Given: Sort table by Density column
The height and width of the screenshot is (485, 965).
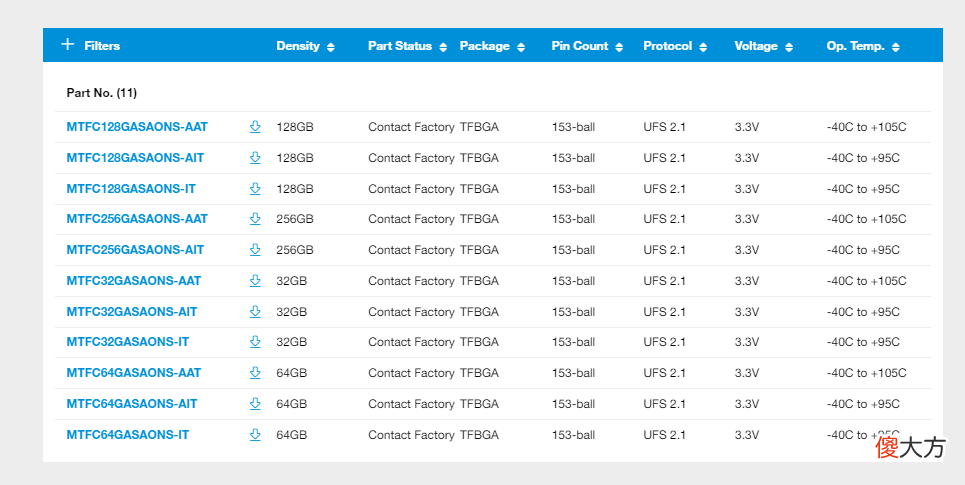Looking at the screenshot, I should click(x=305, y=46).
